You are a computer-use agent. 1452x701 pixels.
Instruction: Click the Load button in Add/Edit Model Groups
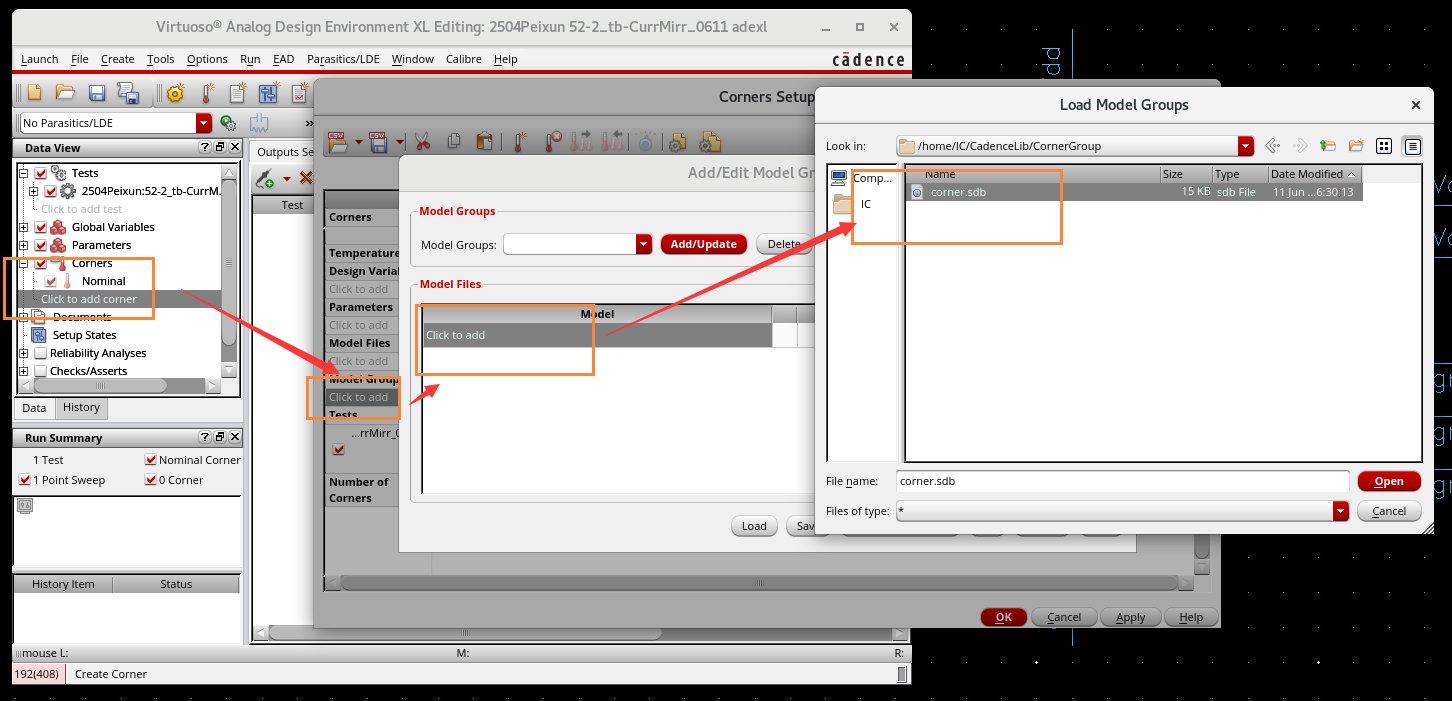pyautogui.click(x=754, y=526)
